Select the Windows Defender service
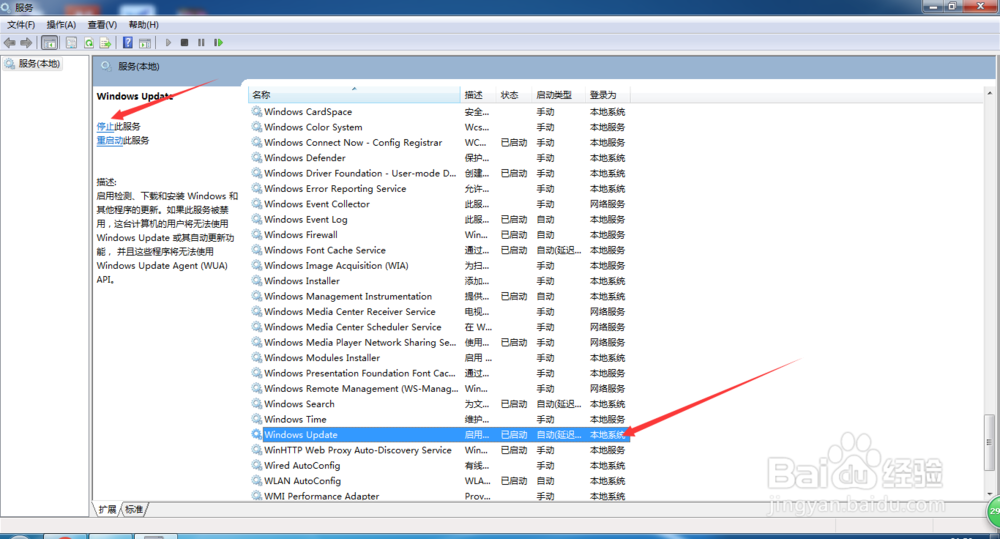This screenshot has width=1000, height=539. (439, 158)
